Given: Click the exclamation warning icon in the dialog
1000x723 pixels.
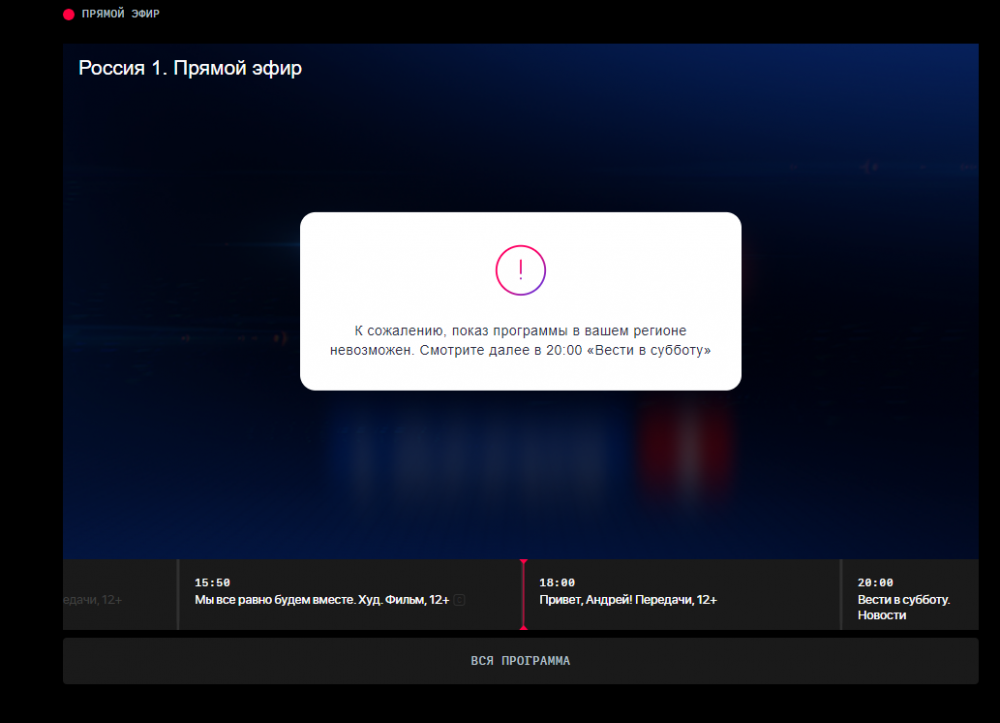Looking at the screenshot, I should point(520,270).
